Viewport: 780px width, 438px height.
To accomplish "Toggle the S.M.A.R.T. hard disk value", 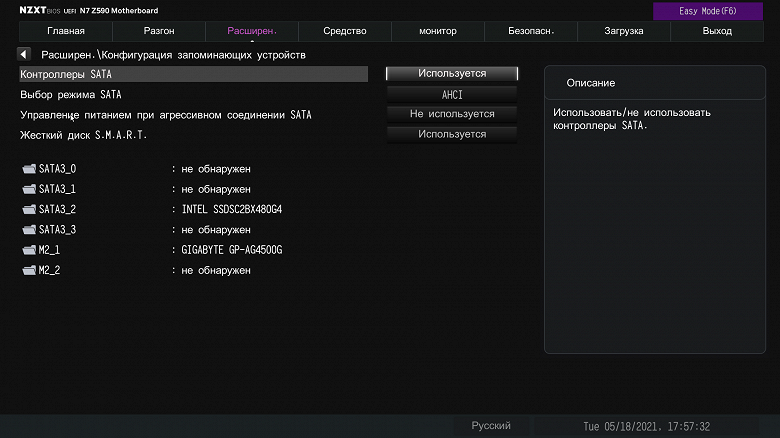I will pos(452,134).
